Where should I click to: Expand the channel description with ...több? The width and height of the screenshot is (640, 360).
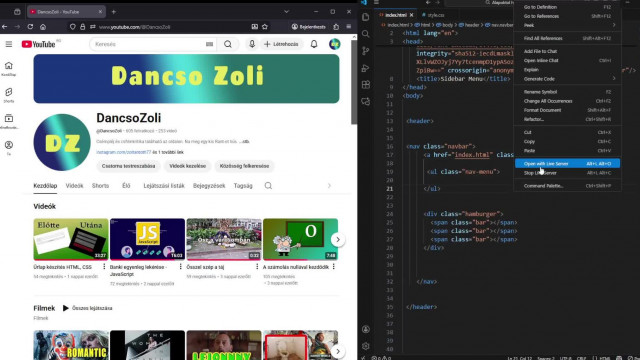[x=244, y=142]
